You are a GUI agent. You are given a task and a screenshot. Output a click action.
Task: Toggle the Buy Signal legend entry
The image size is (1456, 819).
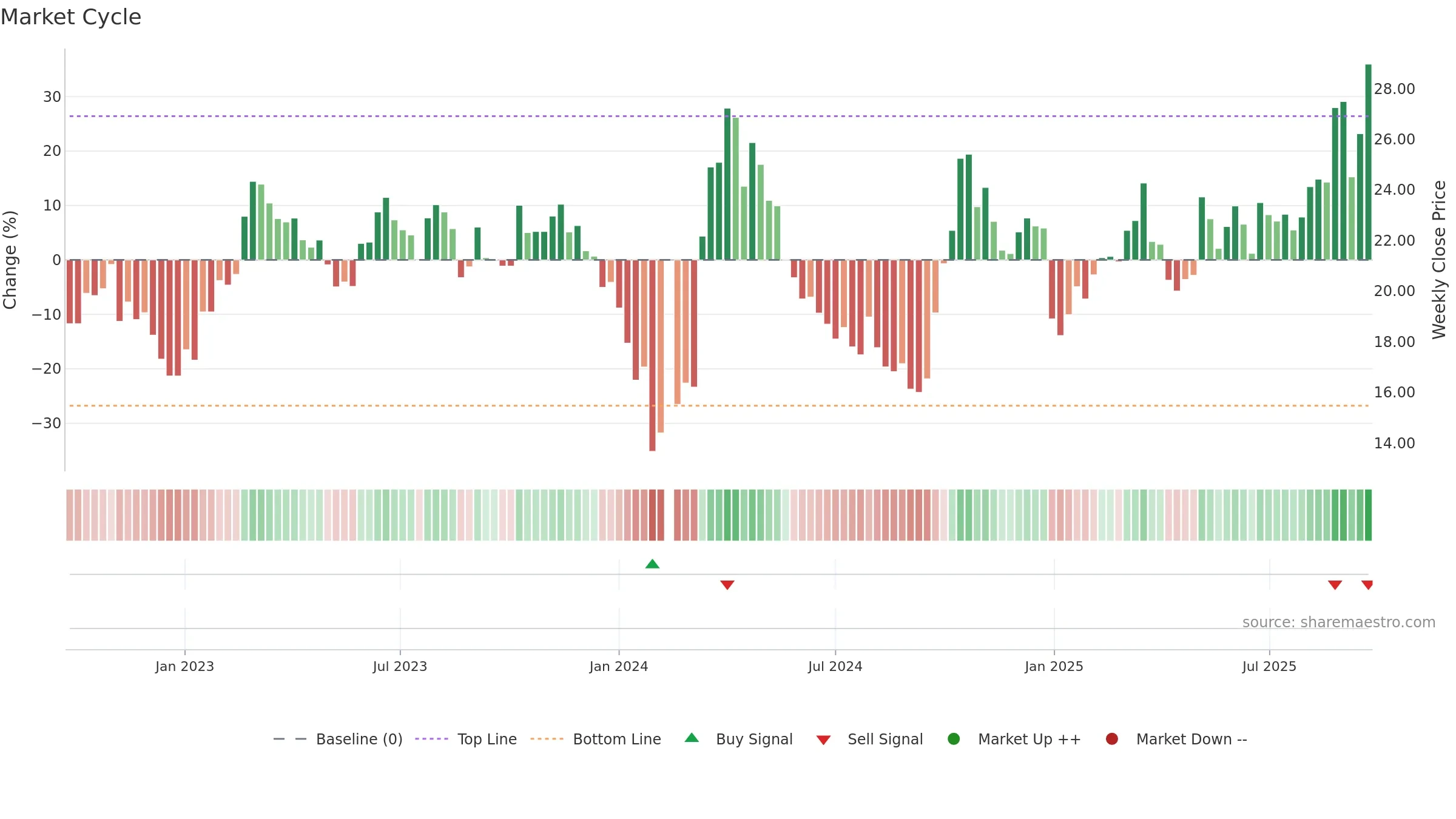click(x=738, y=739)
